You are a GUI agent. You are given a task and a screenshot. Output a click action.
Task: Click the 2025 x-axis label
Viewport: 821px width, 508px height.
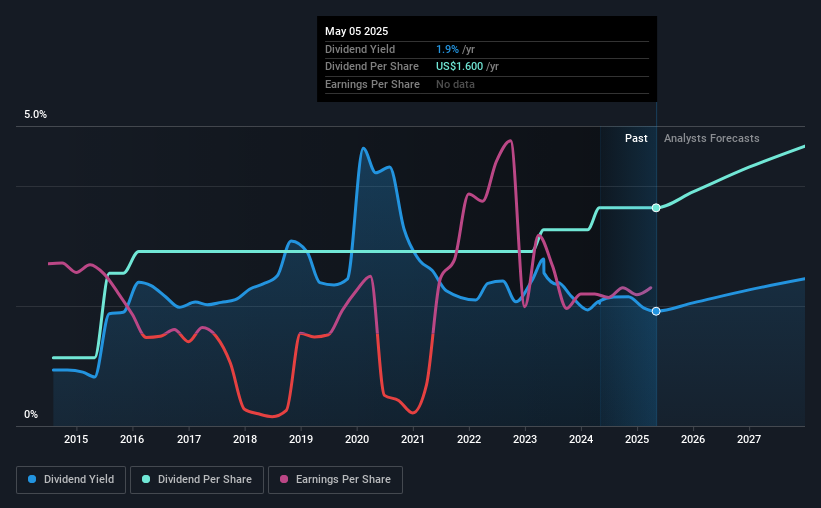point(637,439)
